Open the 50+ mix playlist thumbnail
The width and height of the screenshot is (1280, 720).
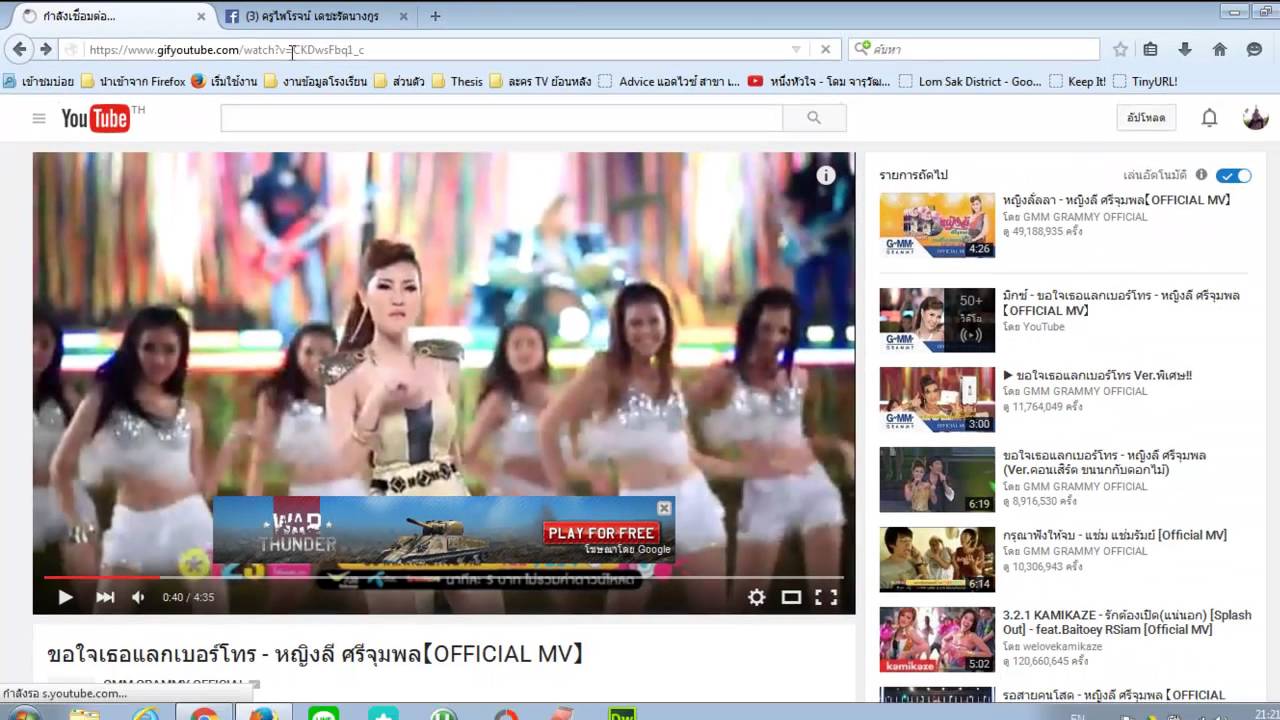(937, 320)
